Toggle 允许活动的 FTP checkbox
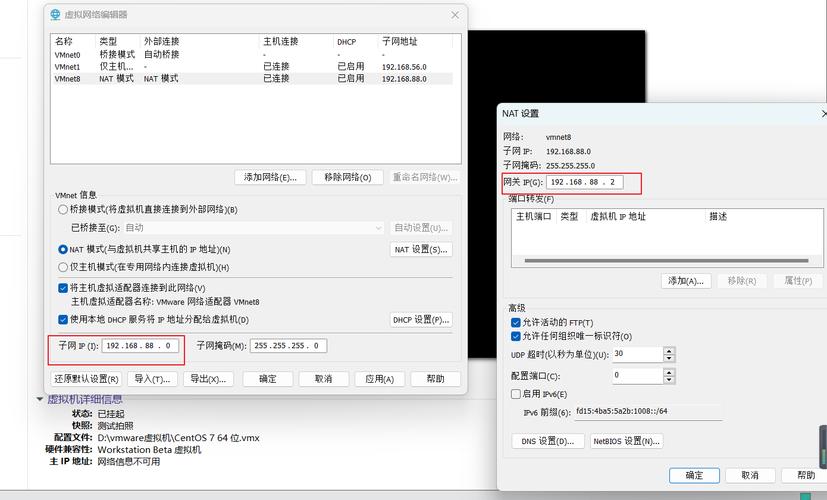This screenshot has height=500, width=827. coord(516,322)
